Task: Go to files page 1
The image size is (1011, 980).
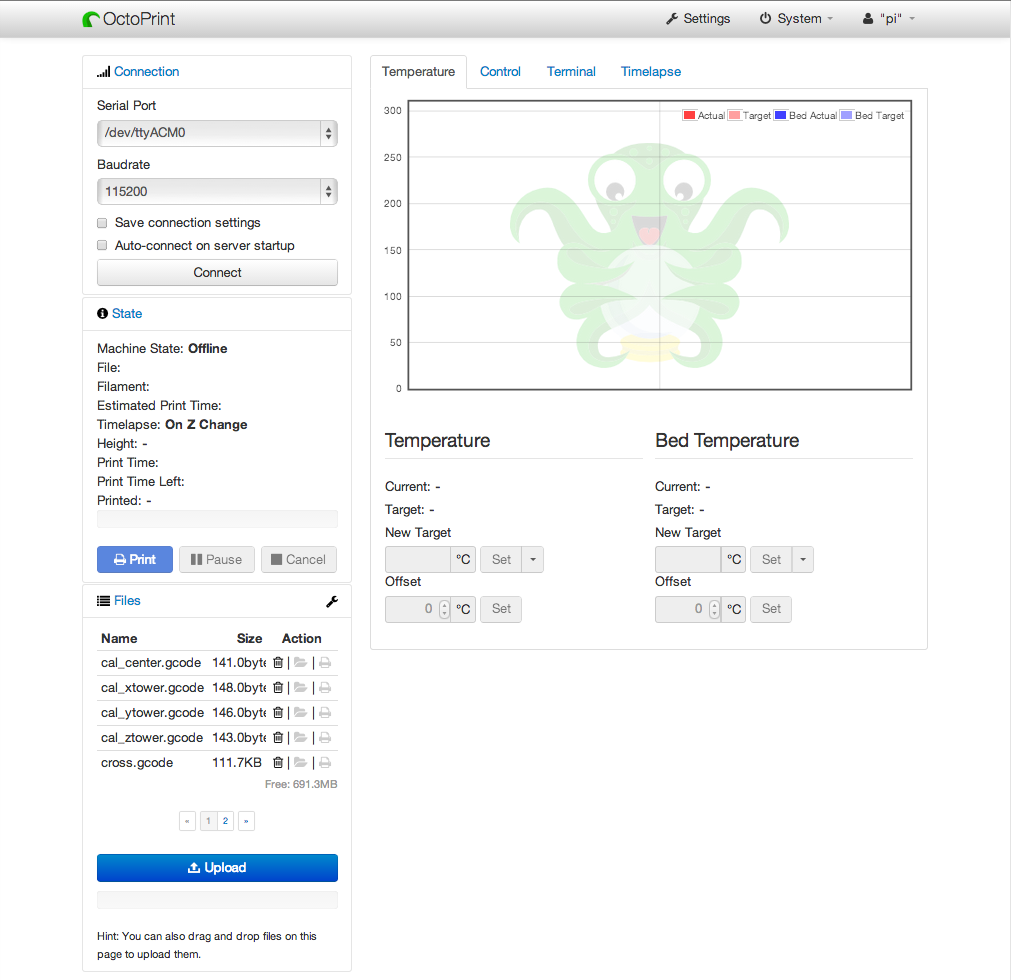Action: click(208, 821)
